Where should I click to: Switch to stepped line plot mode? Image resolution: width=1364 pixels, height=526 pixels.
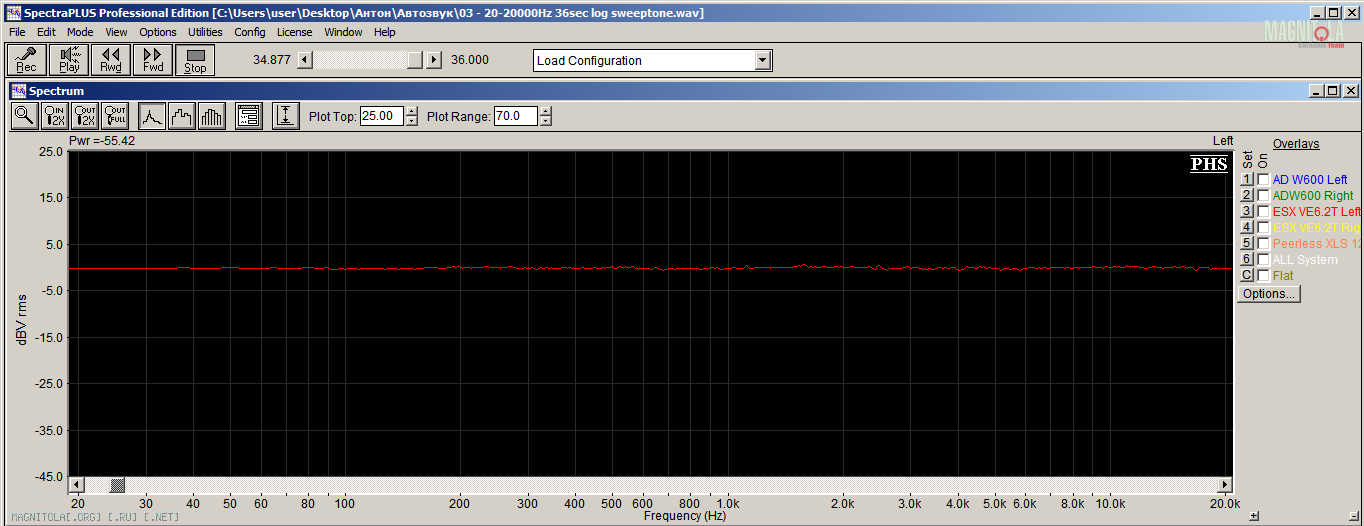tap(182, 116)
